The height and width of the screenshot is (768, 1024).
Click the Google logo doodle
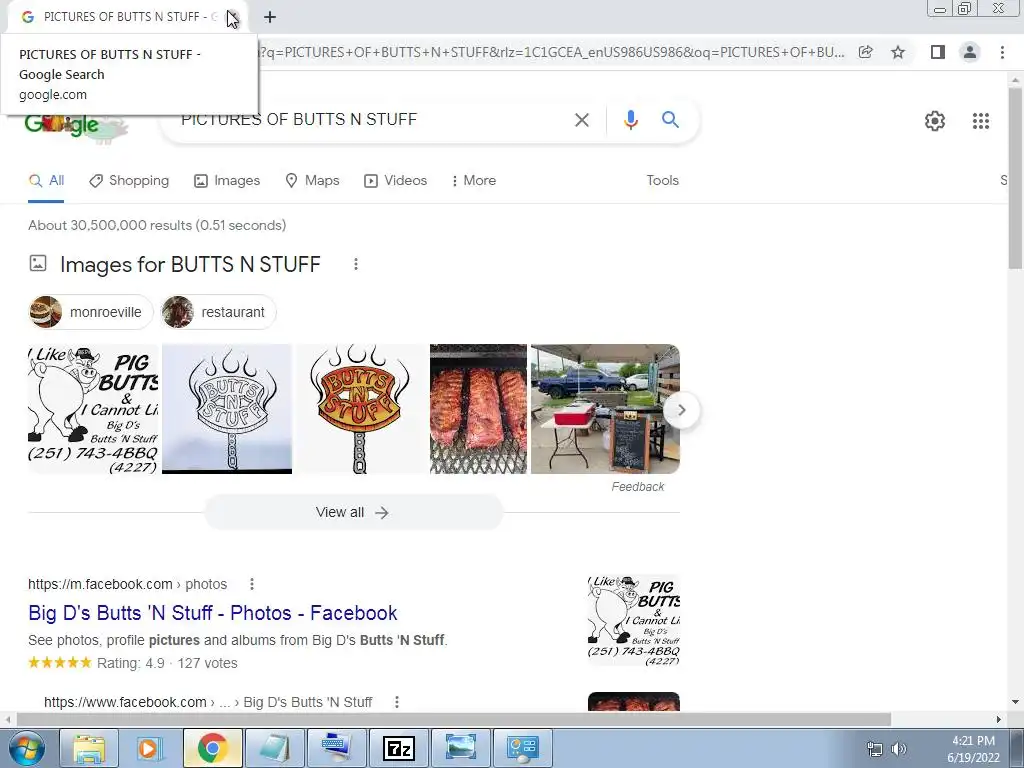tap(75, 125)
